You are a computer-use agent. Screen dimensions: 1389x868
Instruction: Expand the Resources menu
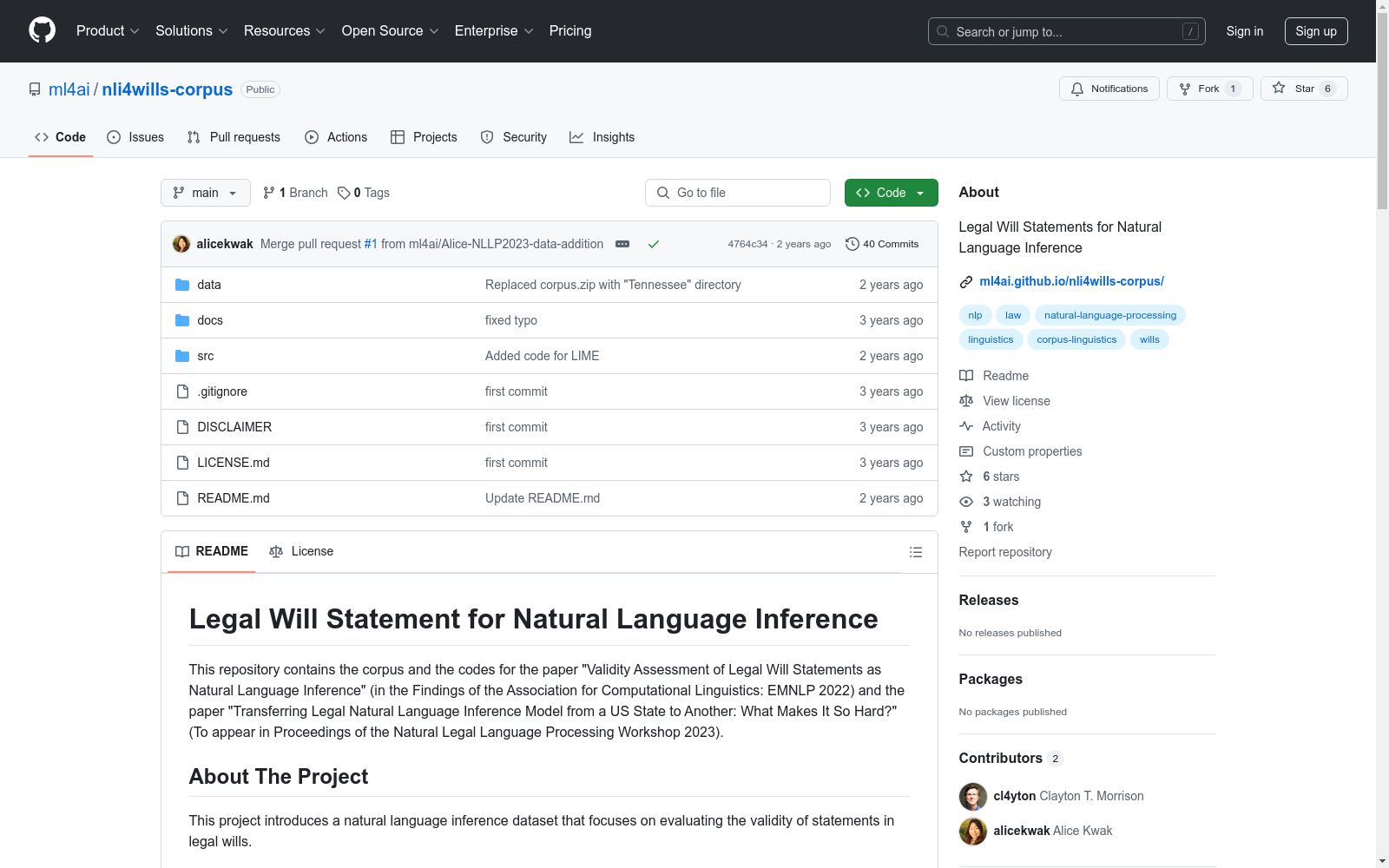point(285,31)
